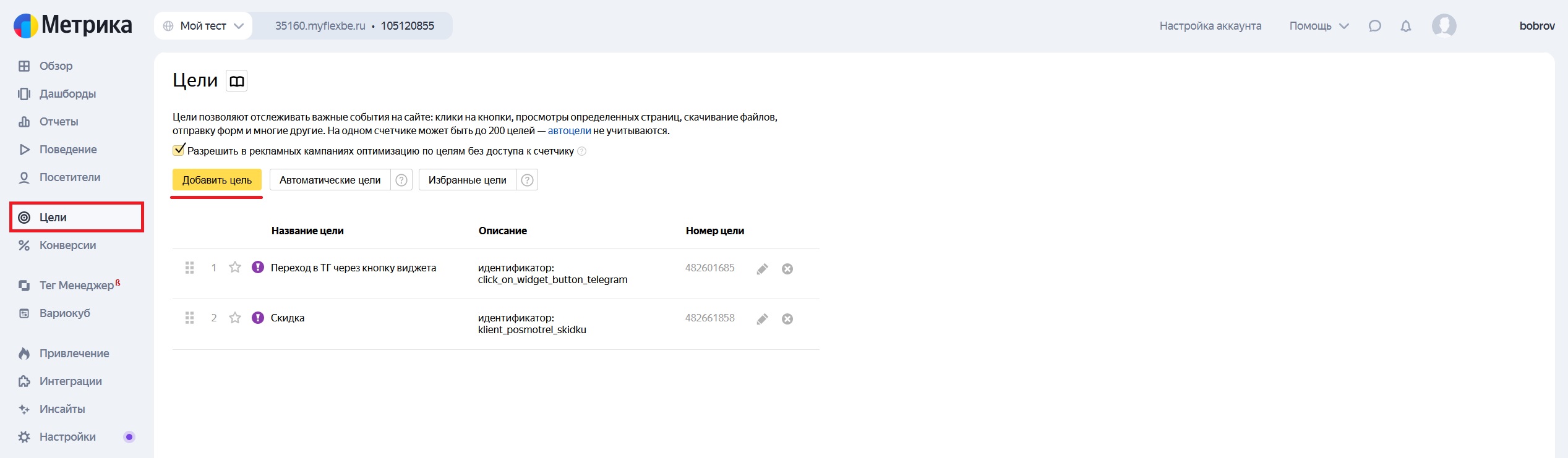This screenshot has height=458, width=1568.
Task: Open the chat messages icon in header
Action: pos(1374,26)
